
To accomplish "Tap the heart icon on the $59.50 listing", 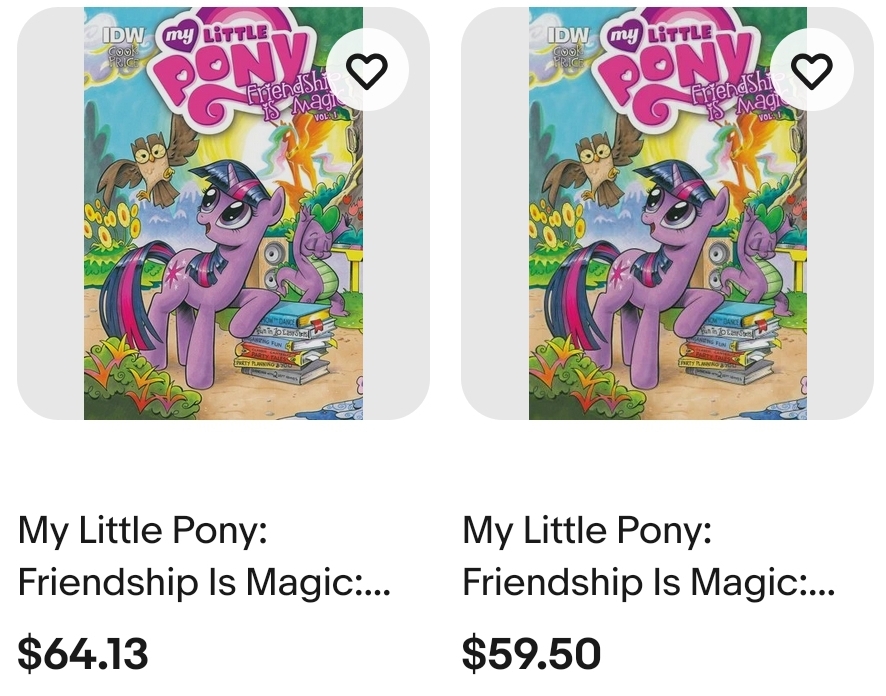I will (811, 70).
